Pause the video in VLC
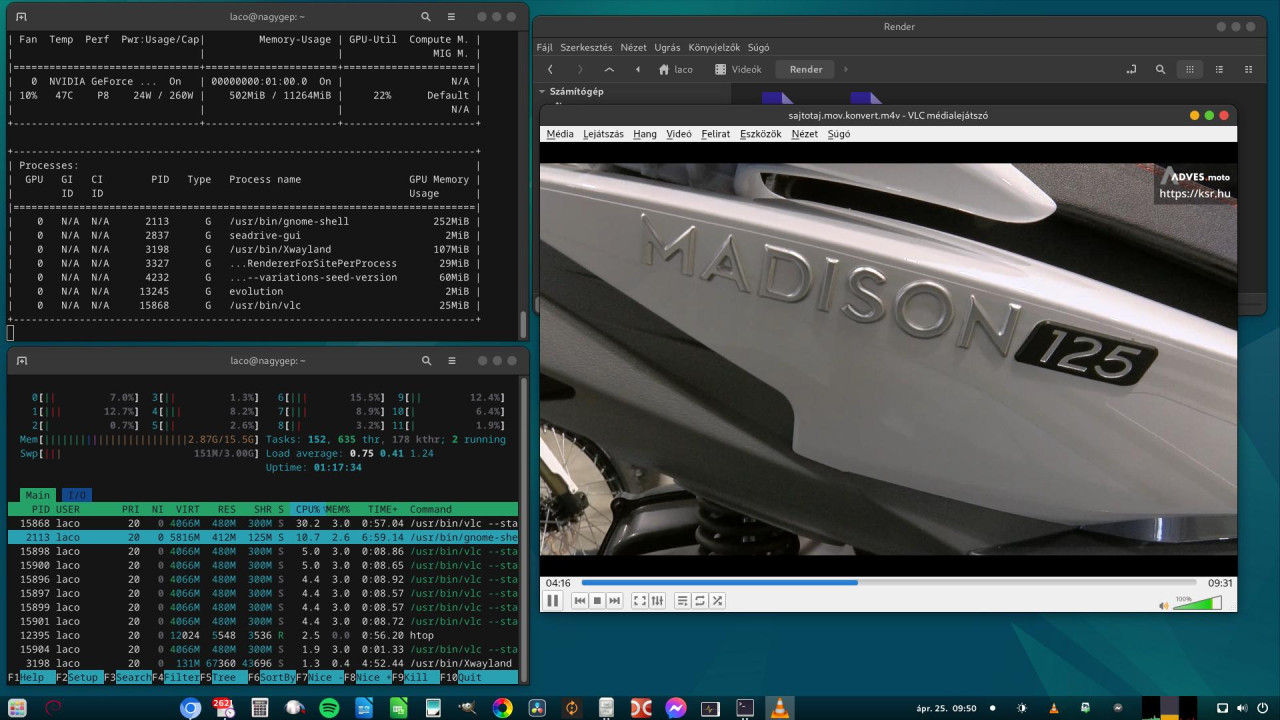This screenshot has width=1280, height=720. 552,600
